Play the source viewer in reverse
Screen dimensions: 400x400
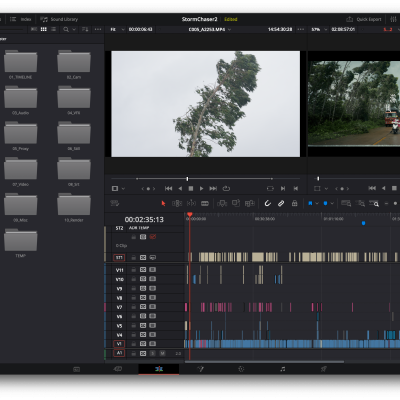point(180,189)
